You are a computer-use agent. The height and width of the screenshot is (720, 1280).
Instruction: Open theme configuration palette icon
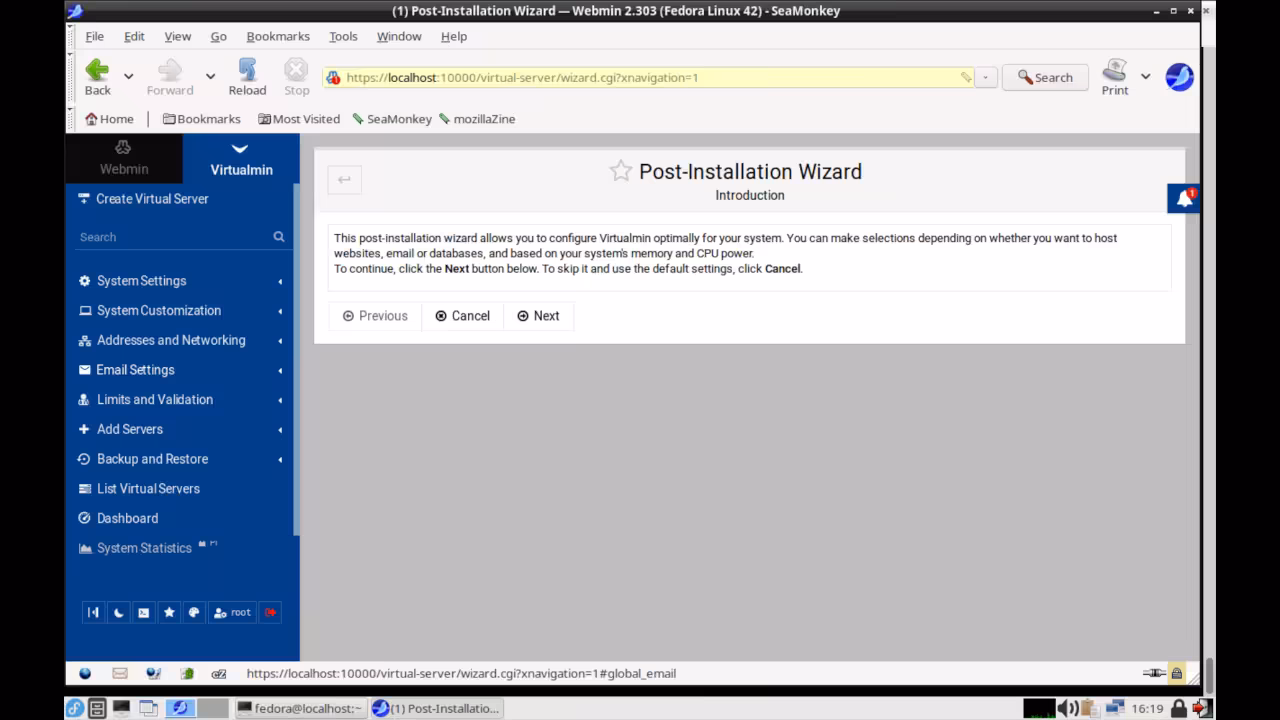click(x=194, y=612)
